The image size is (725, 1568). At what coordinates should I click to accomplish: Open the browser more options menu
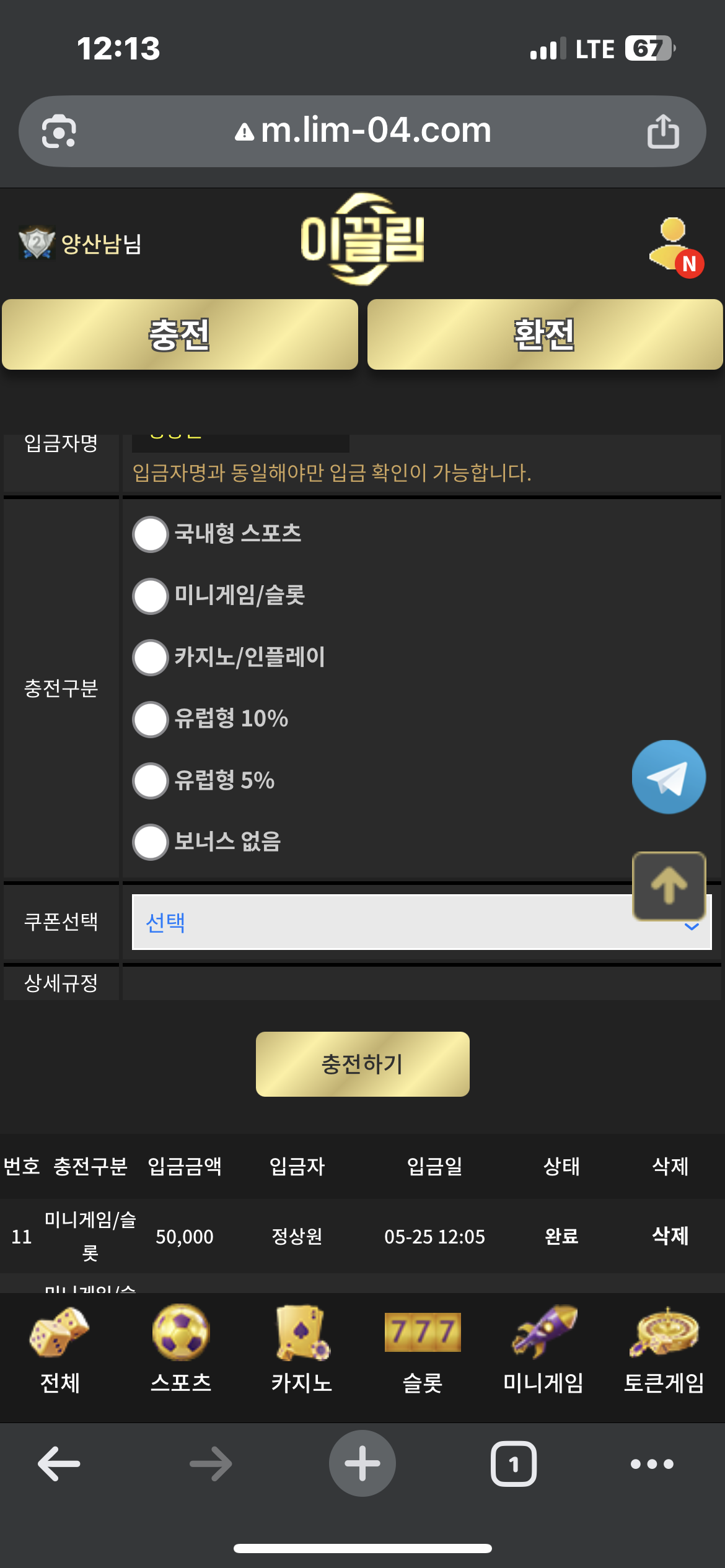[651, 1464]
